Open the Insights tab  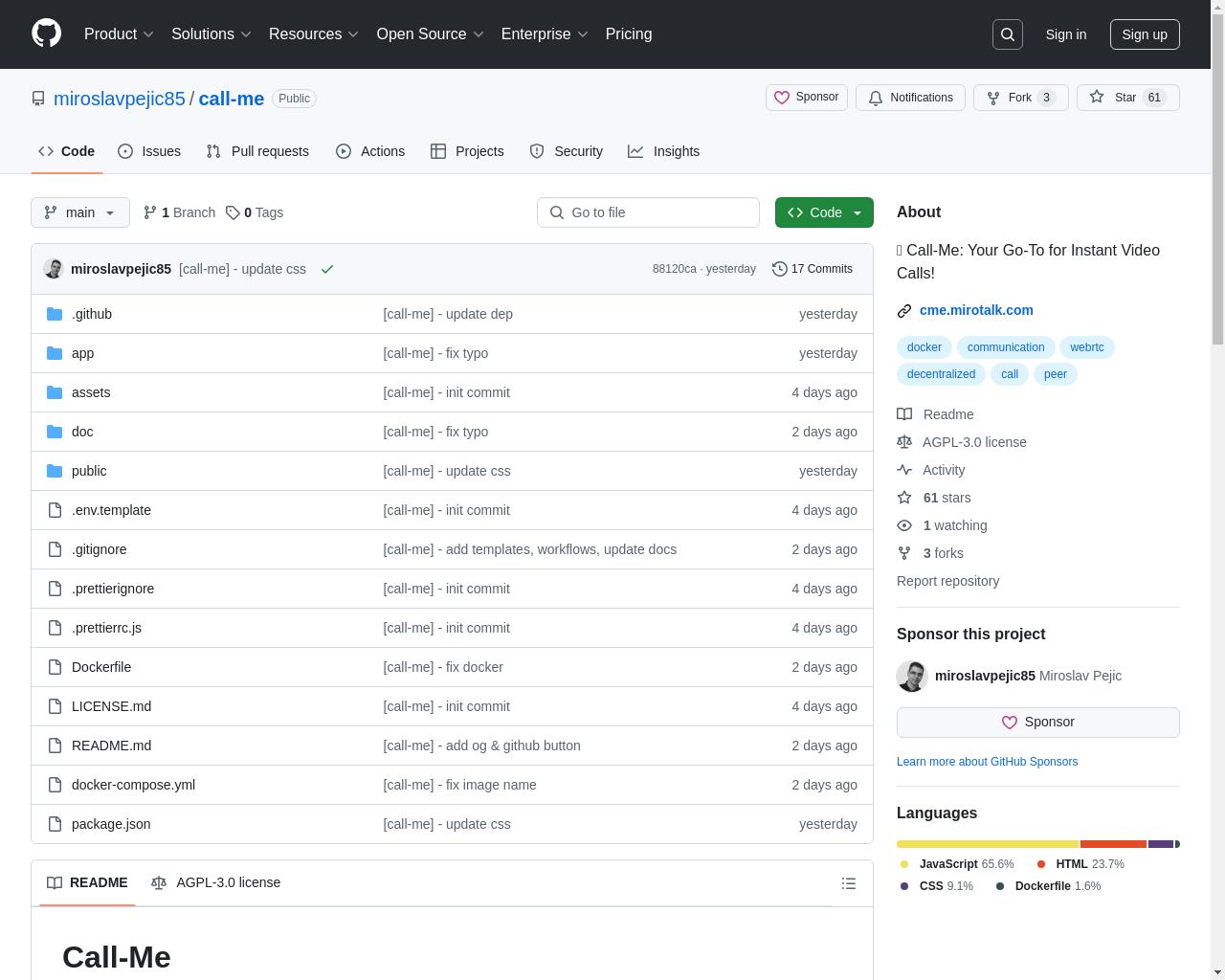(664, 151)
